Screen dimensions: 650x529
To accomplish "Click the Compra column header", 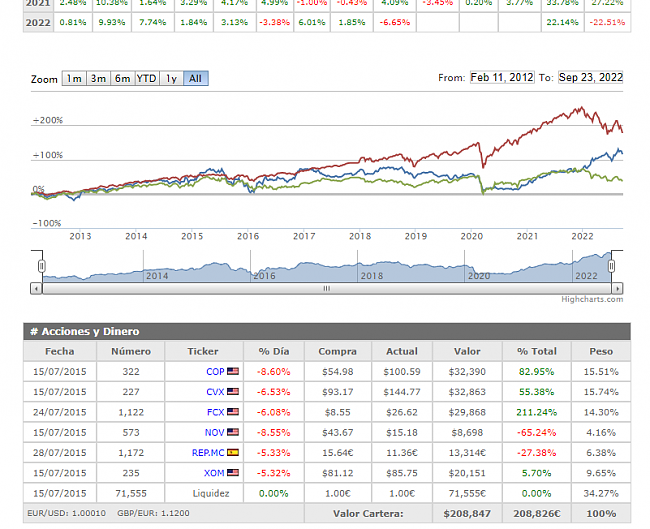I will tap(337, 351).
